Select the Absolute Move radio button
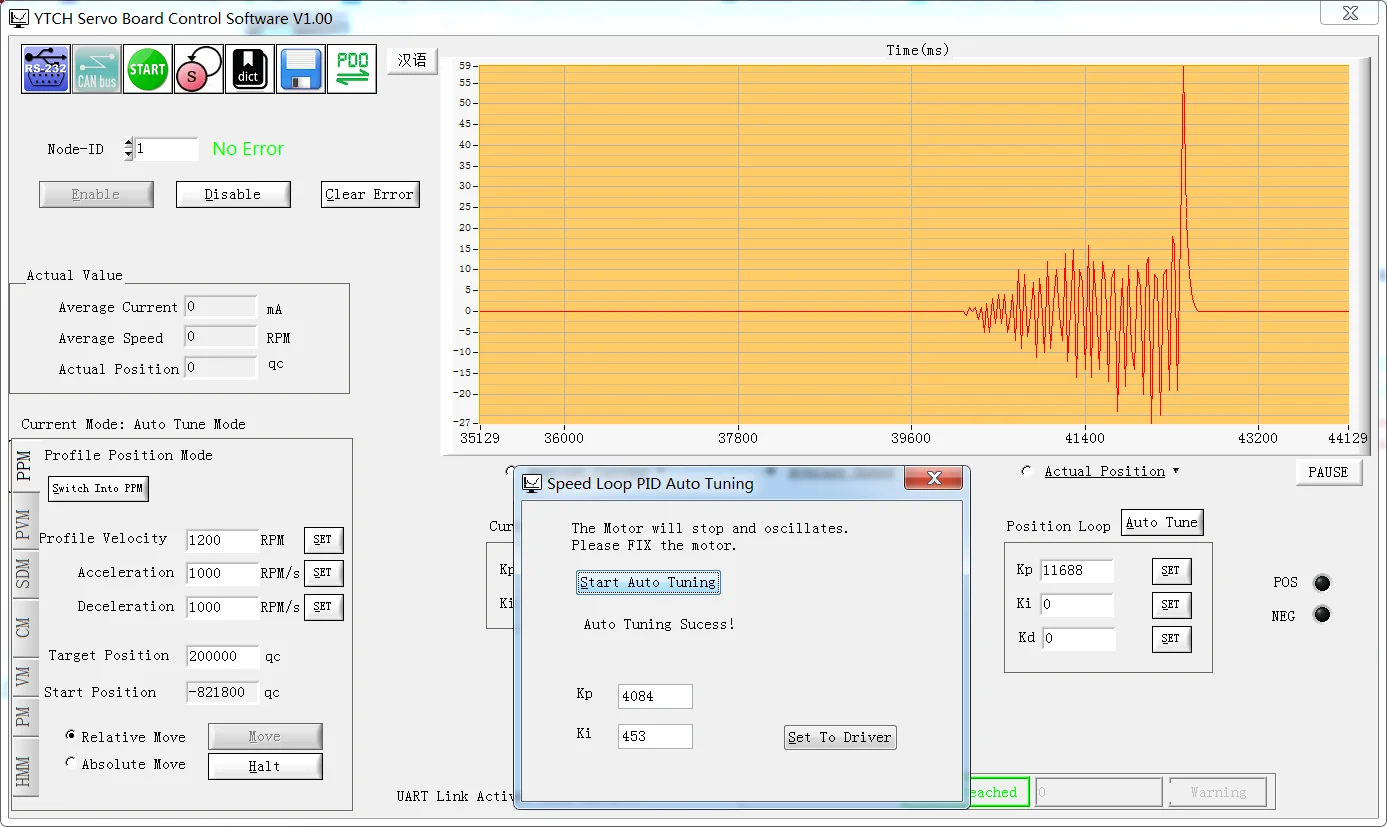1387x827 pixels. [71, 763]
